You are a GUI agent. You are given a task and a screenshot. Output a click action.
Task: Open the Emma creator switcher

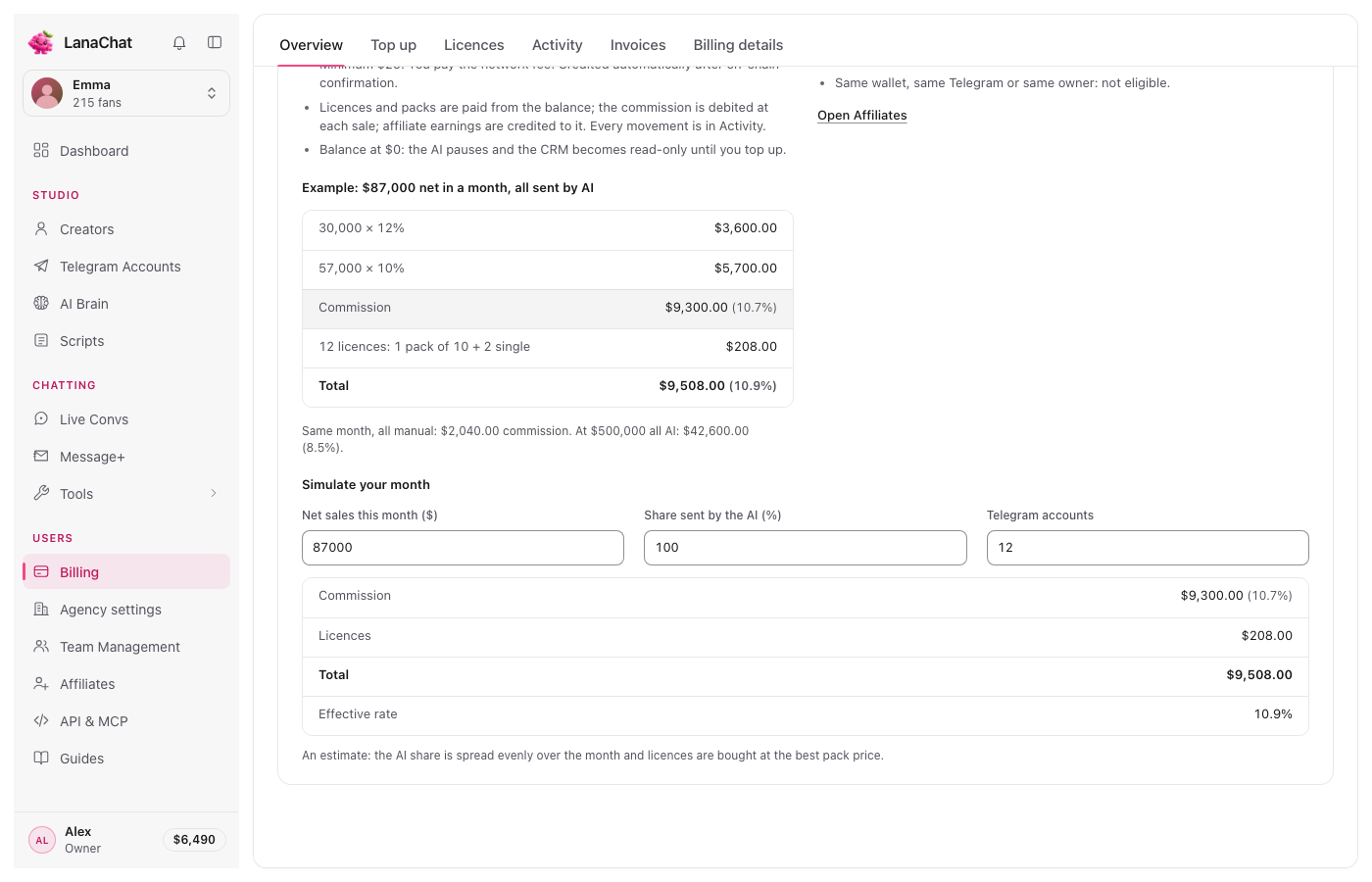coord(126,93)
